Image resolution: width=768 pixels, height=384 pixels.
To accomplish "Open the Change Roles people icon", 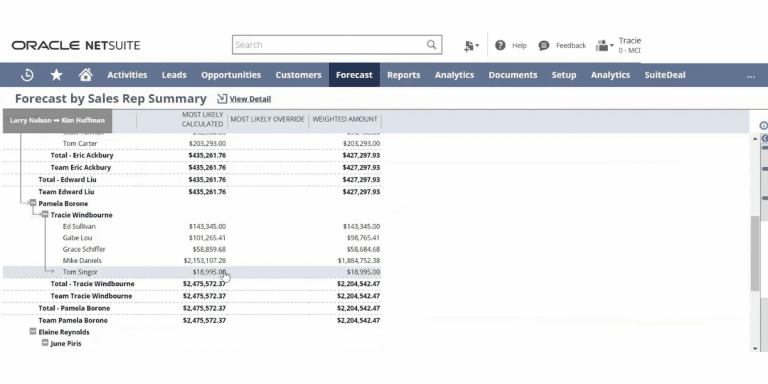I will 604,46.
